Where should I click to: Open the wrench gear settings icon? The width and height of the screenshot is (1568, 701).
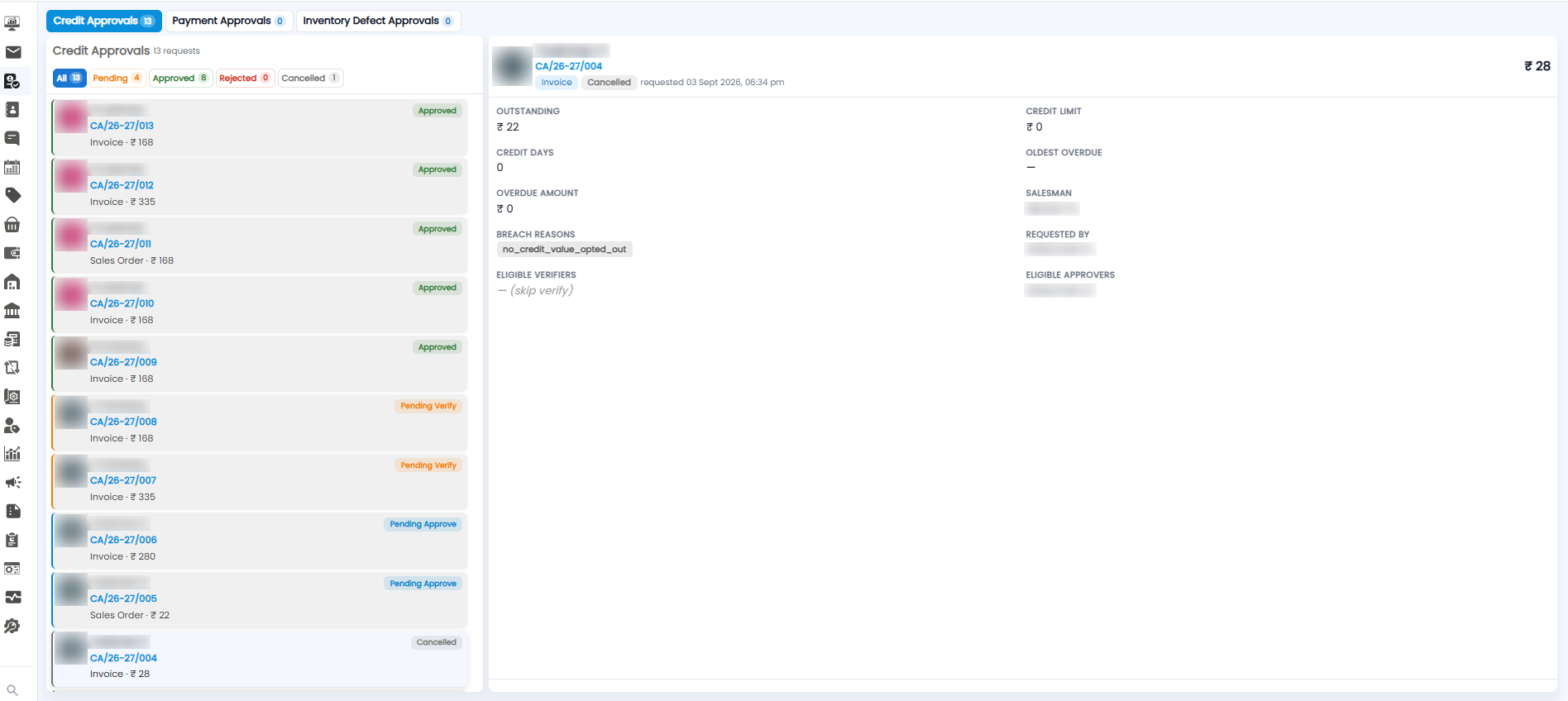click(12, 626)
